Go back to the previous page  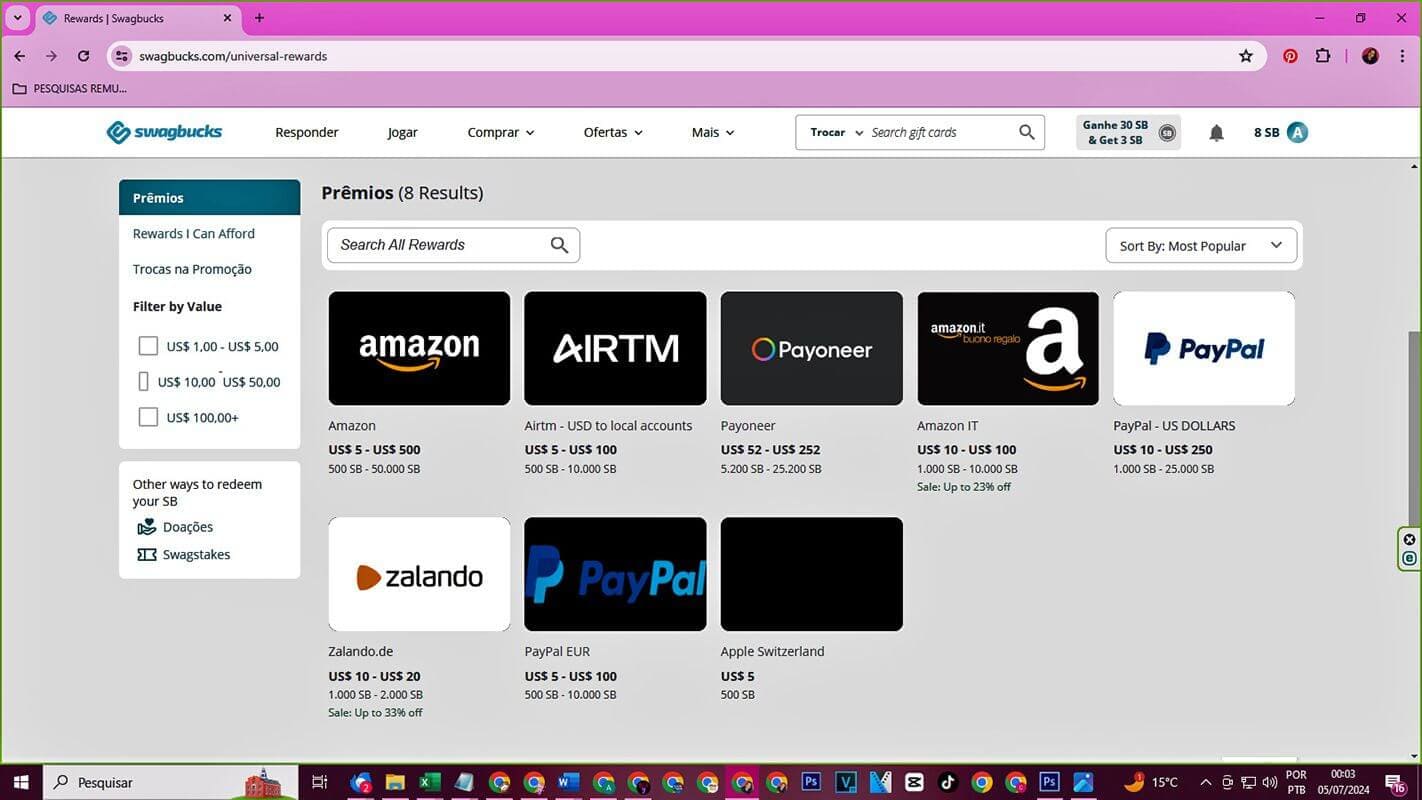pyautogui.click(x=20, y=56)
